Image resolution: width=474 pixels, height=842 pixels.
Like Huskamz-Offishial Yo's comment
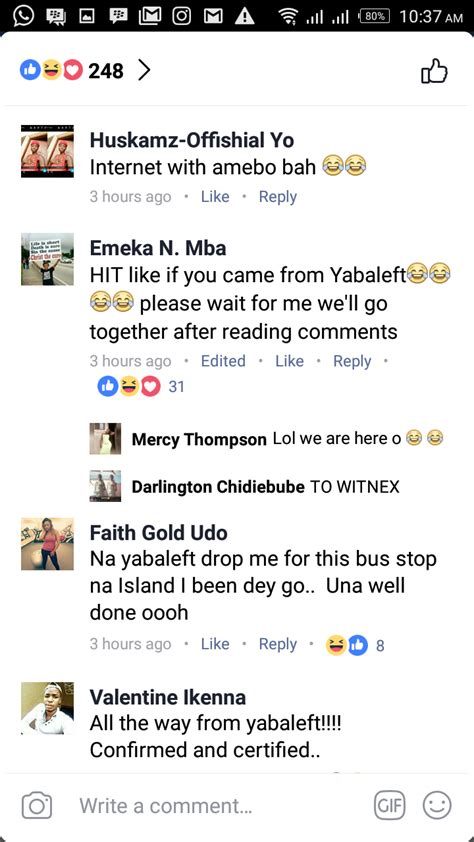(215, 197)
